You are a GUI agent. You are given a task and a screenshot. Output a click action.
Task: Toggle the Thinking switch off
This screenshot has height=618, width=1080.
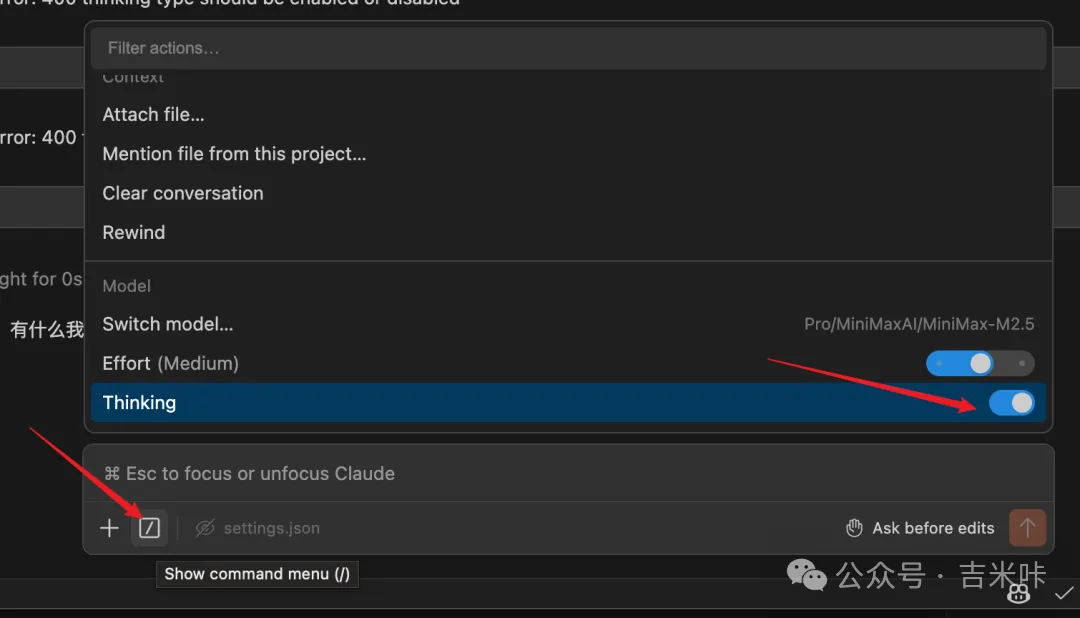coord(1011,403)
